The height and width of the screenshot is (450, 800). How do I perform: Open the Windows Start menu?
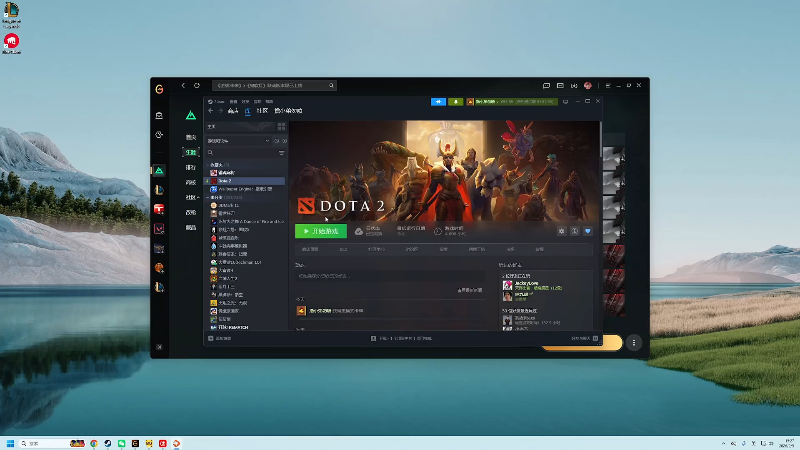coord(10,443)
